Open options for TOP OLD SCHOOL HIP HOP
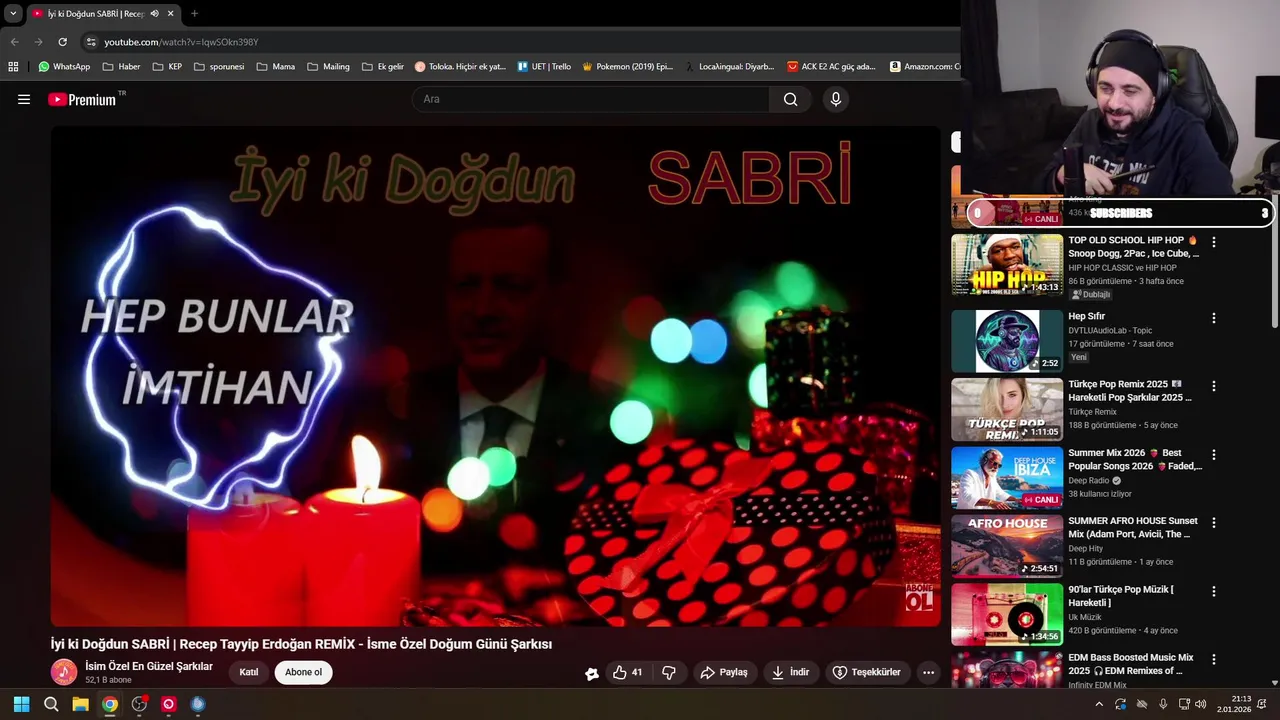 [1214, 242]
